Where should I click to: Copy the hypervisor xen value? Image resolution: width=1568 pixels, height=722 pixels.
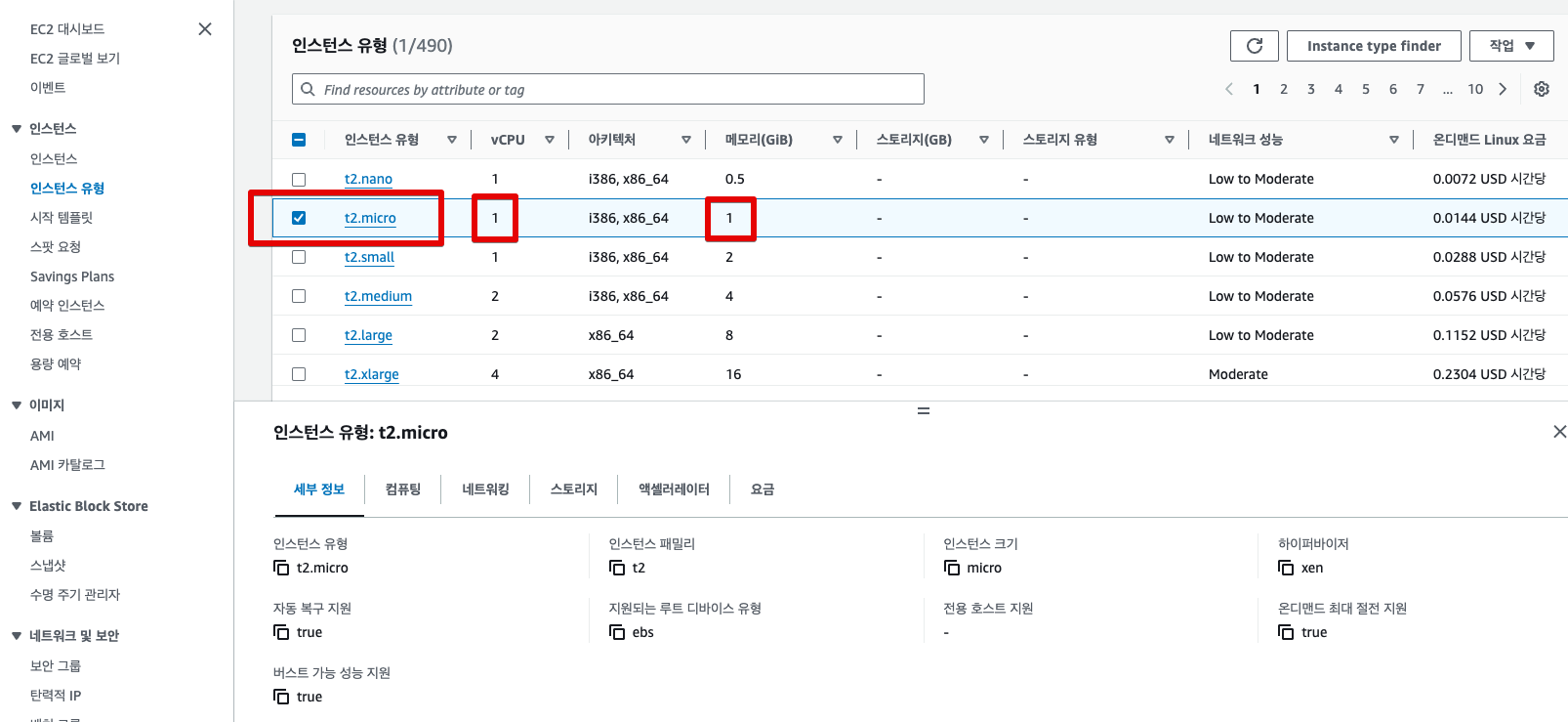click(1286, 568)
